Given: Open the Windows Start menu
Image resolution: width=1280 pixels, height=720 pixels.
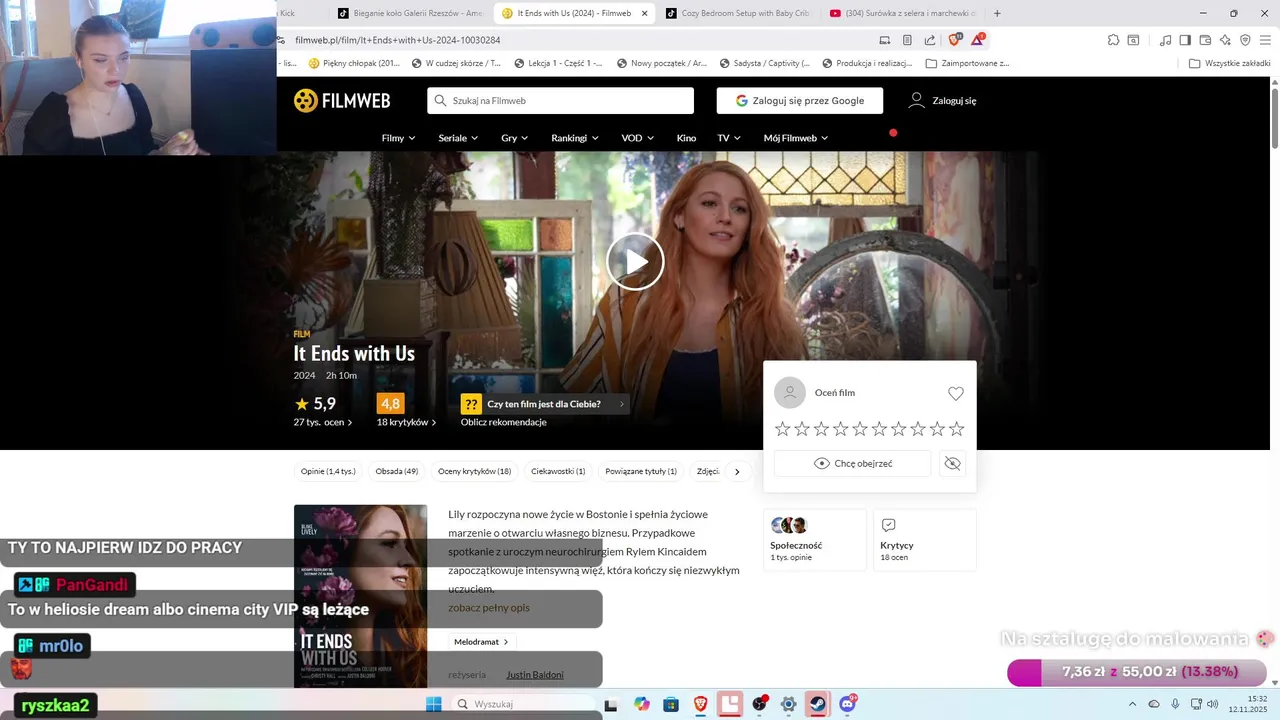Looking at the screenshot, I should 433,704.
